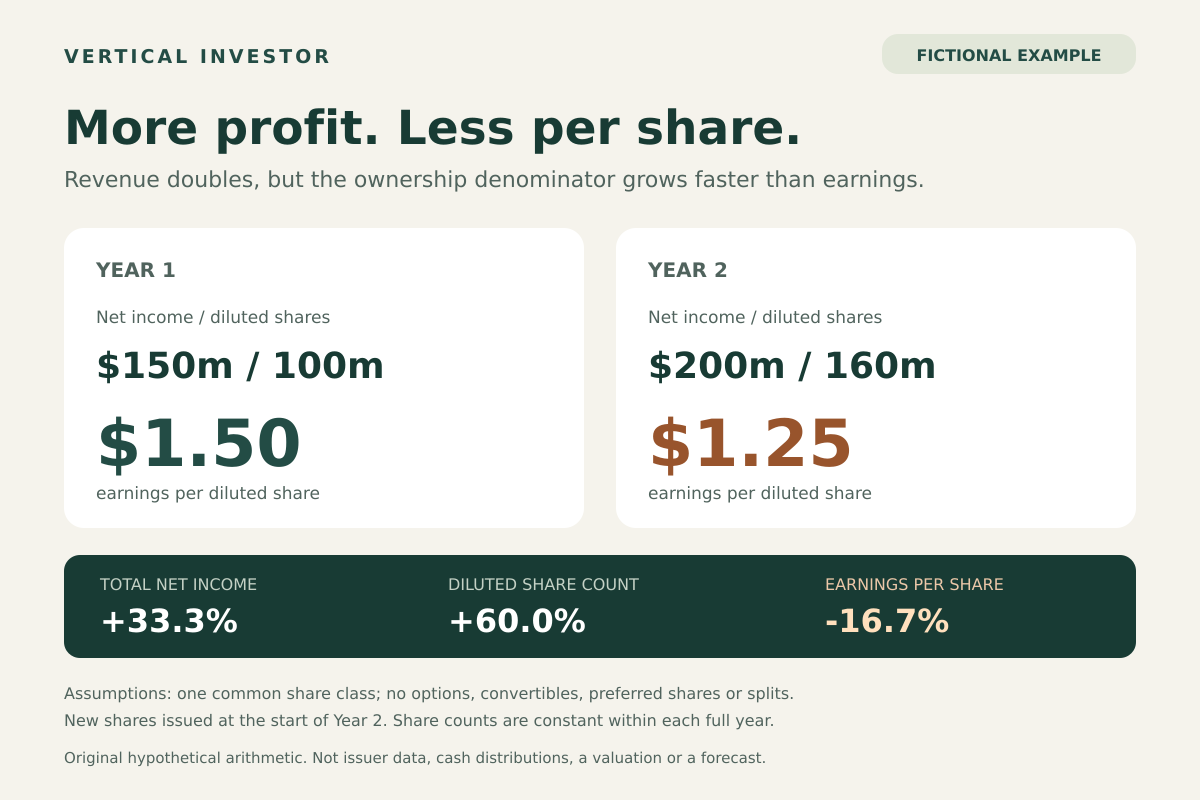Click the YEAR 2 card heading
The width and height of the screenshot is (1200, 800).
[x=688, y=270]
